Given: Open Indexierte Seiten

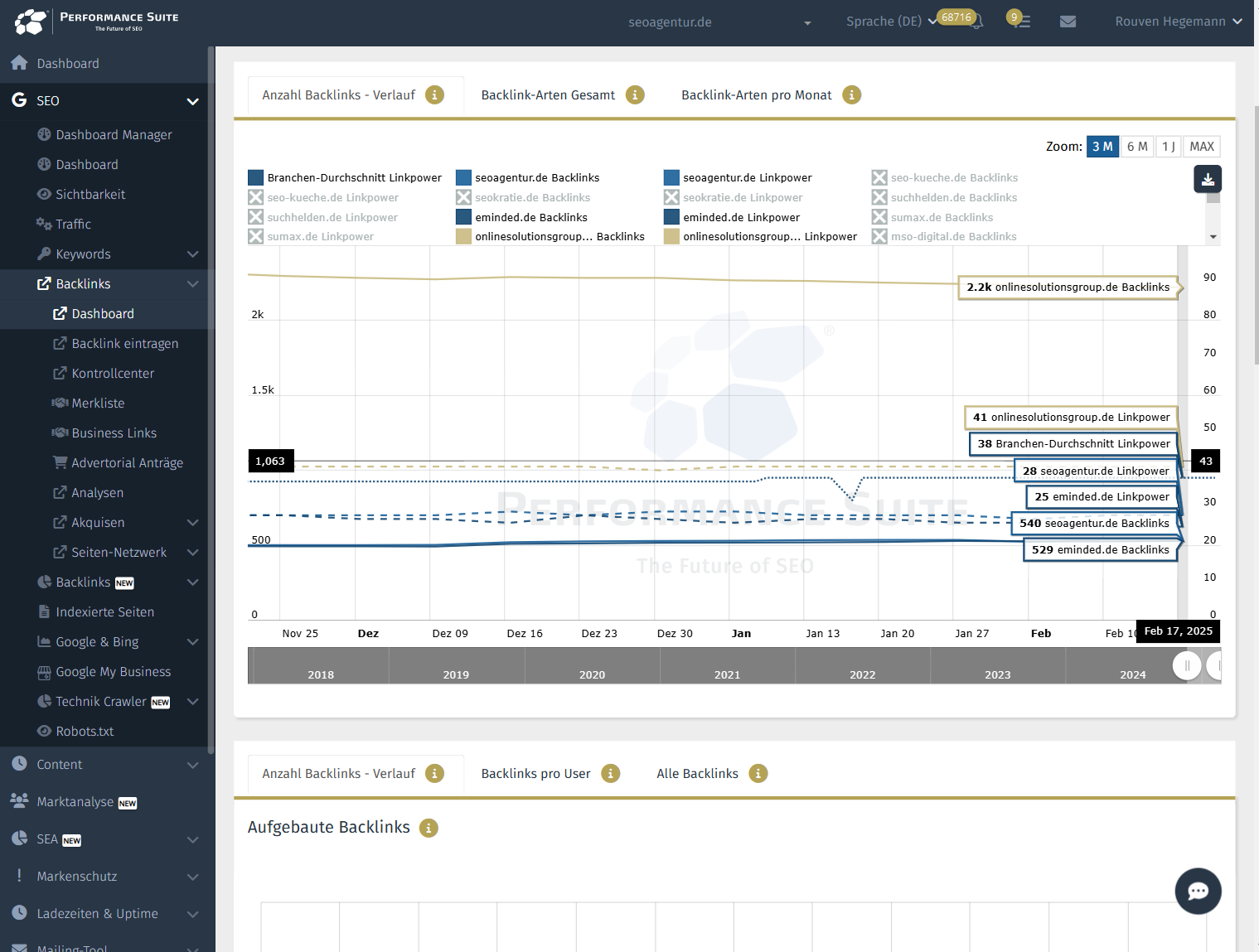Looking at the screenshot, I should pos(104,611).
